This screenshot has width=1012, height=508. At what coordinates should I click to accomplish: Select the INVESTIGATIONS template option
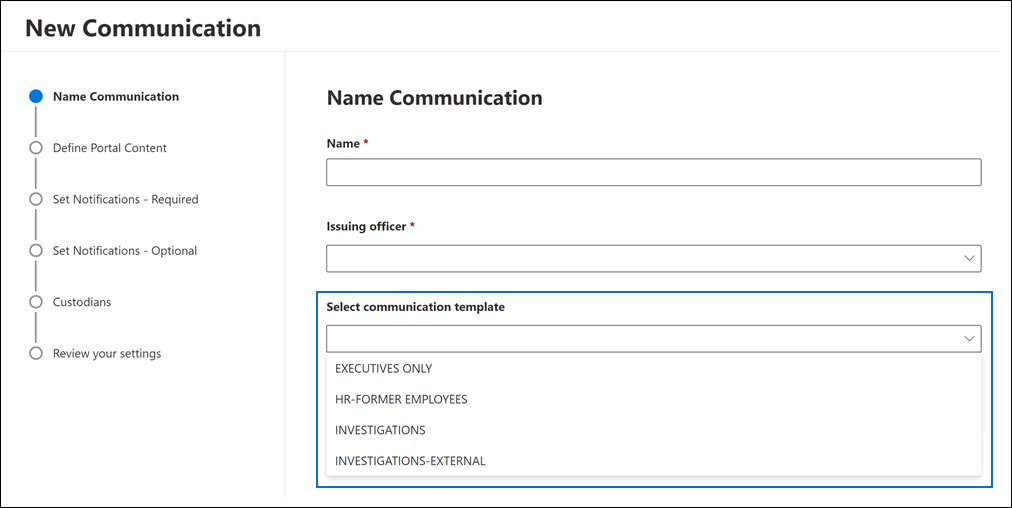(653, 430)
